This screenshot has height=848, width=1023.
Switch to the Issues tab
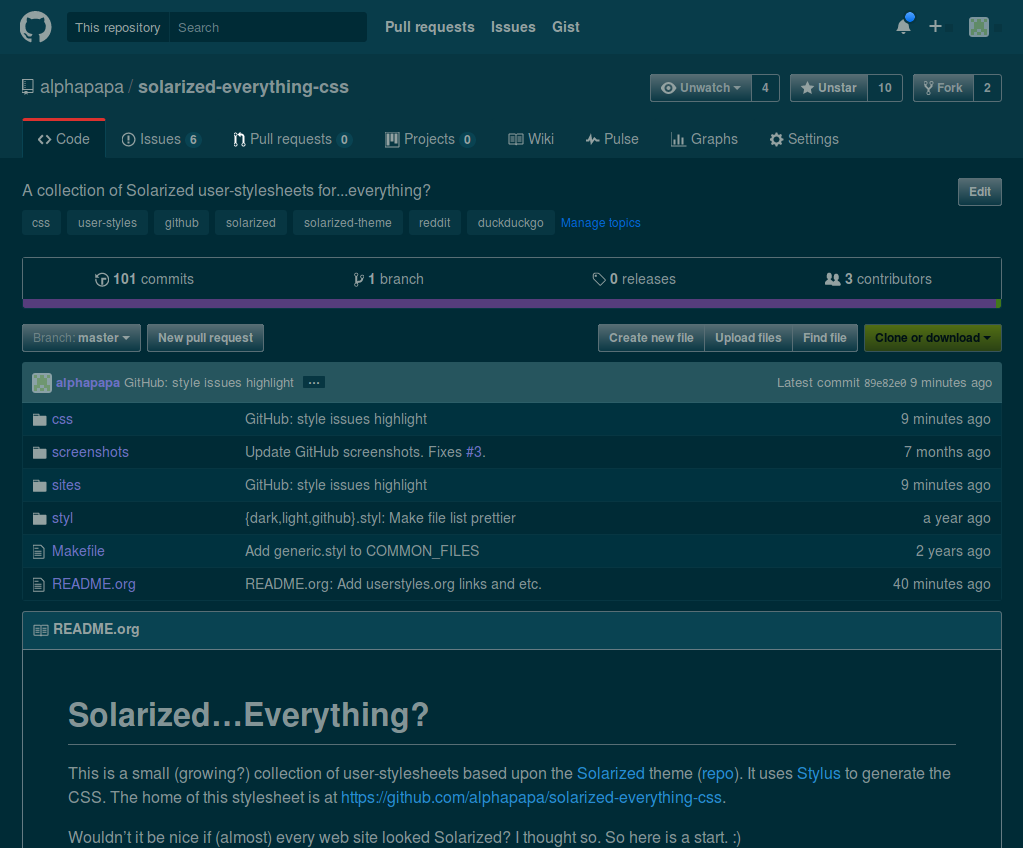(160, 139)
